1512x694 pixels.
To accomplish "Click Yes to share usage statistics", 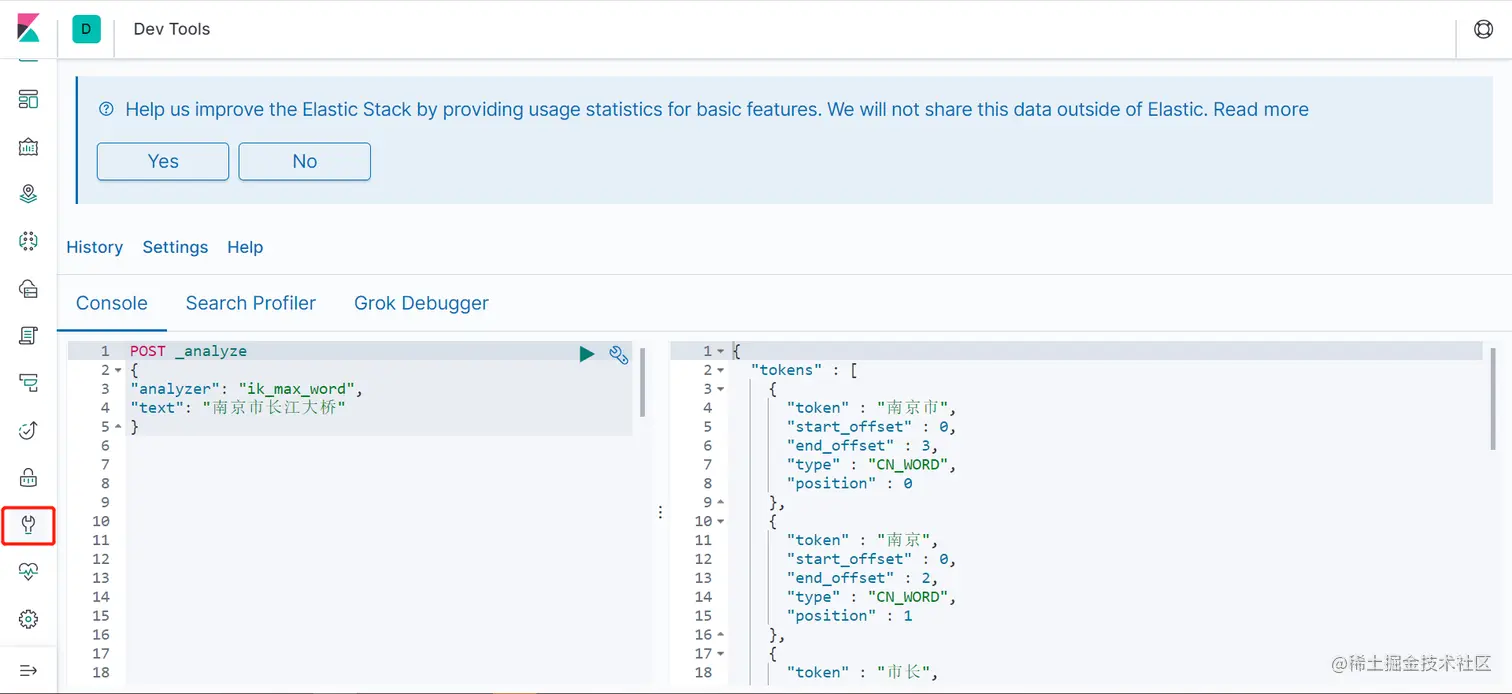I will (163, 161).
